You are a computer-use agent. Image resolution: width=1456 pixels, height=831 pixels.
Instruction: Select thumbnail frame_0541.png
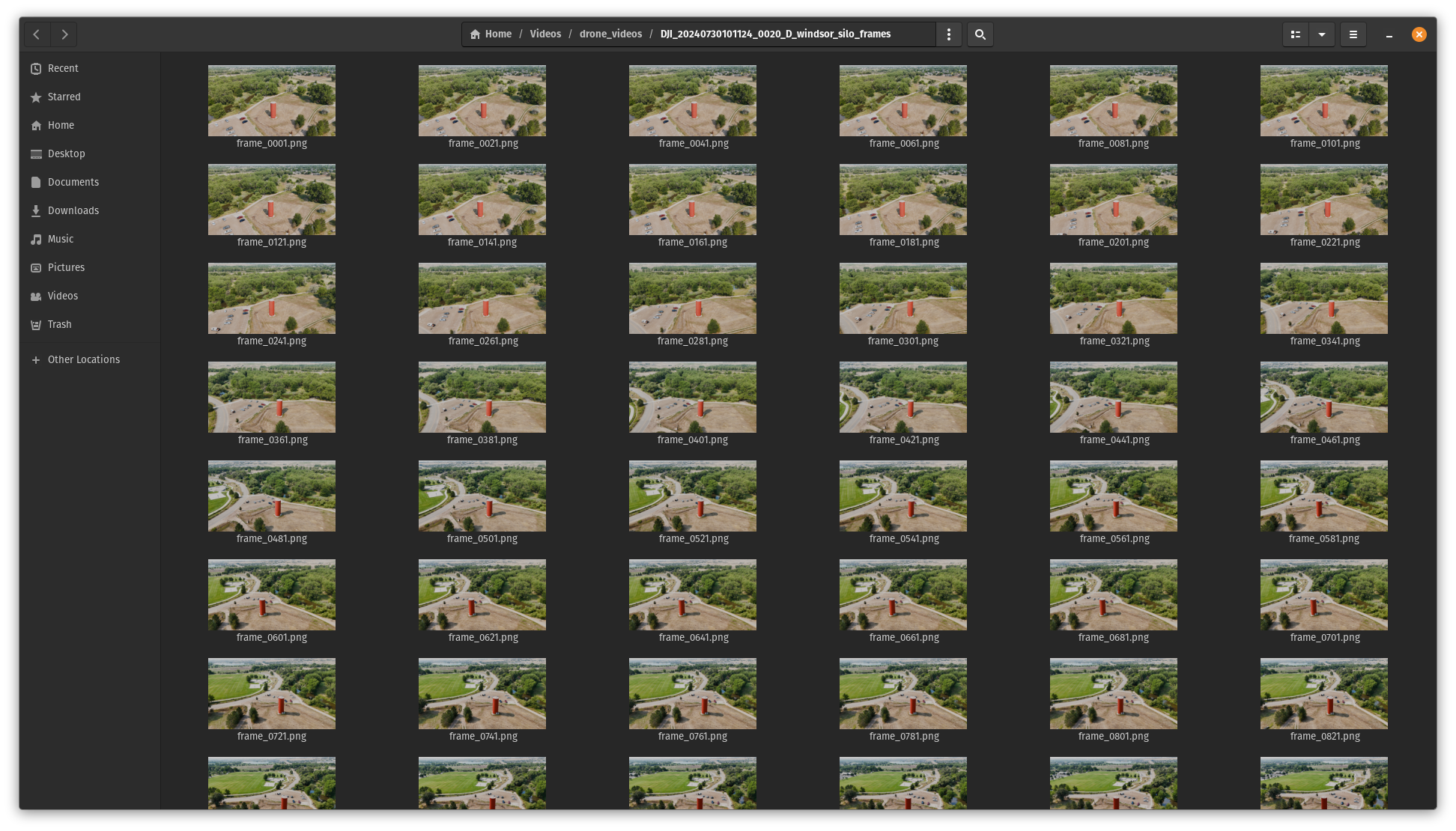point(903,496)
